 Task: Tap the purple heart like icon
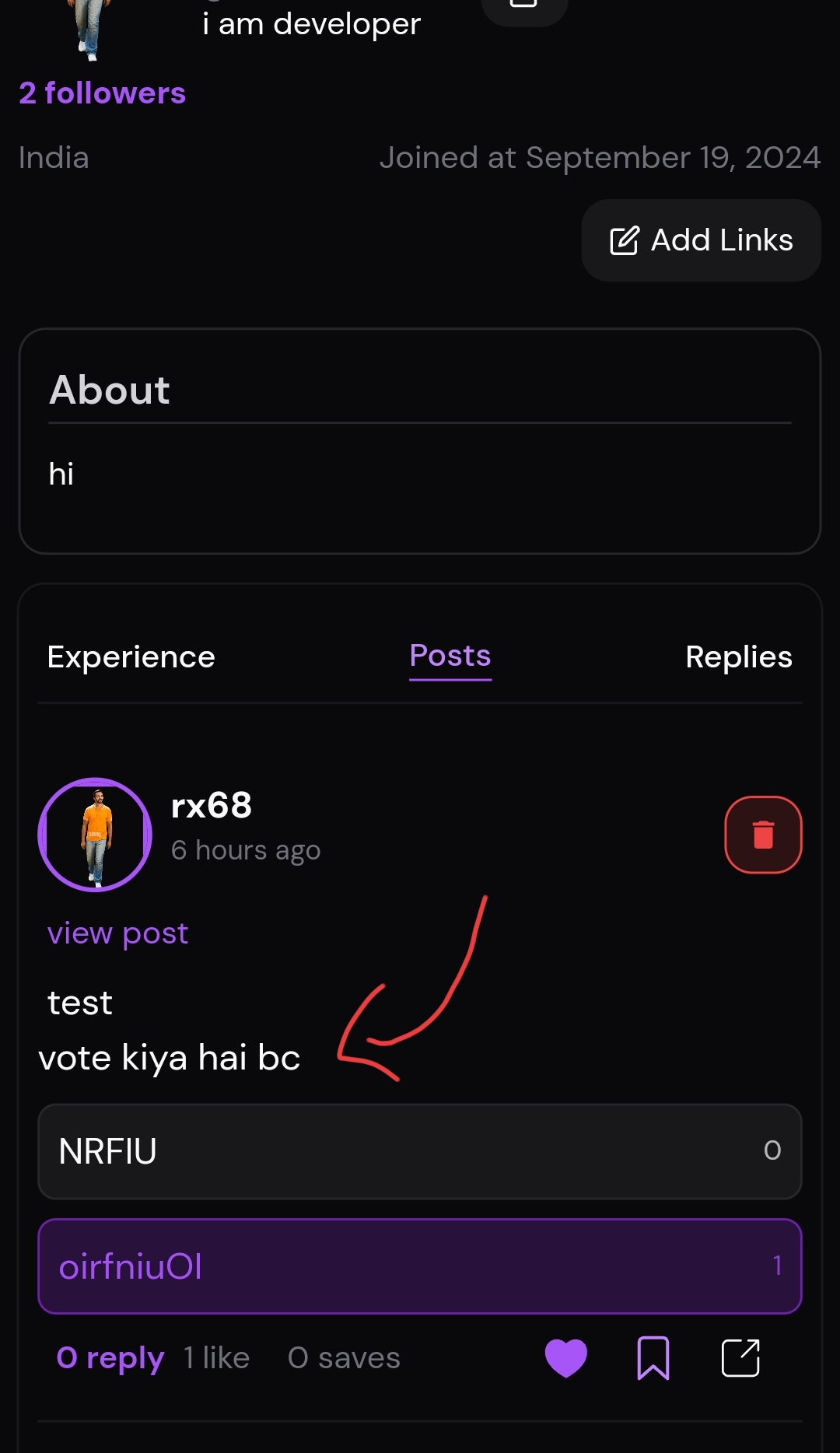pos(565,1358)
